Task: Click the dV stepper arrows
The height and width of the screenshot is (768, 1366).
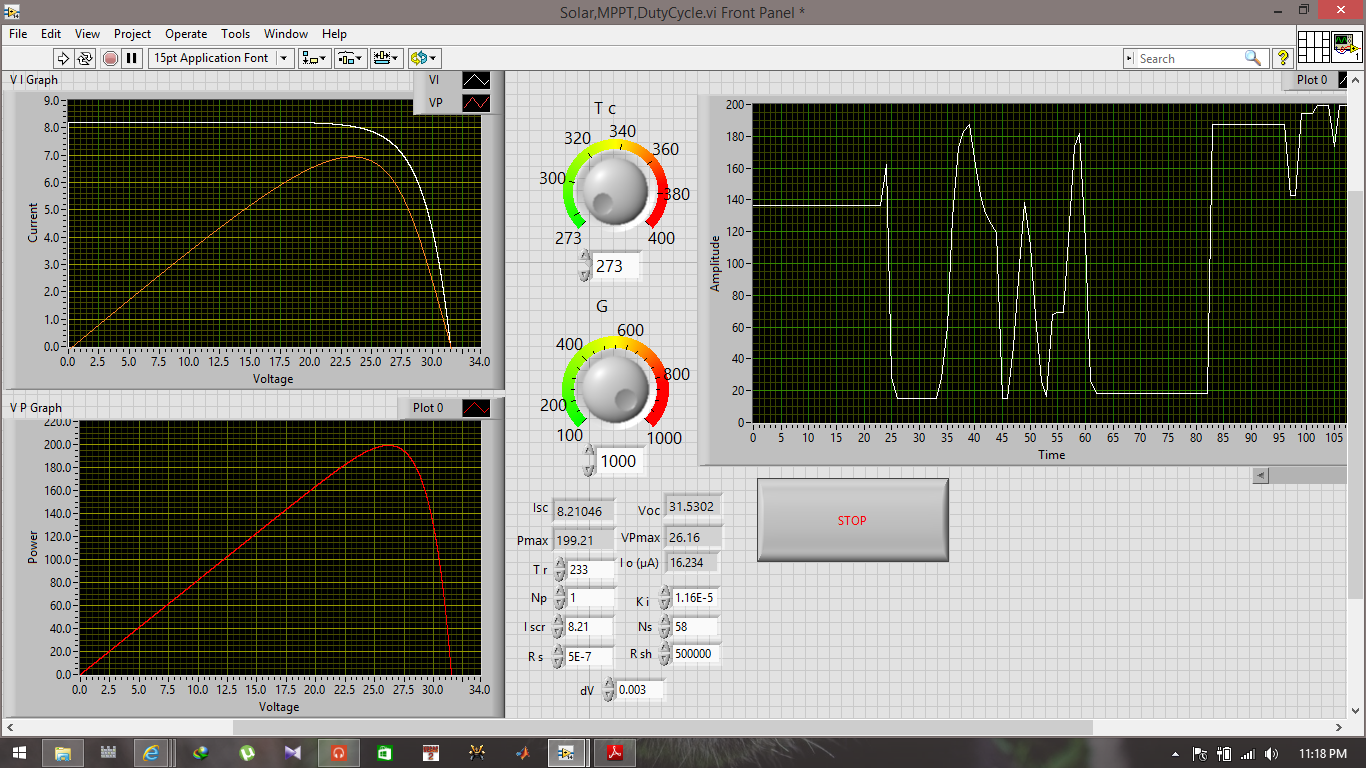Action: (x=609, y=690)
